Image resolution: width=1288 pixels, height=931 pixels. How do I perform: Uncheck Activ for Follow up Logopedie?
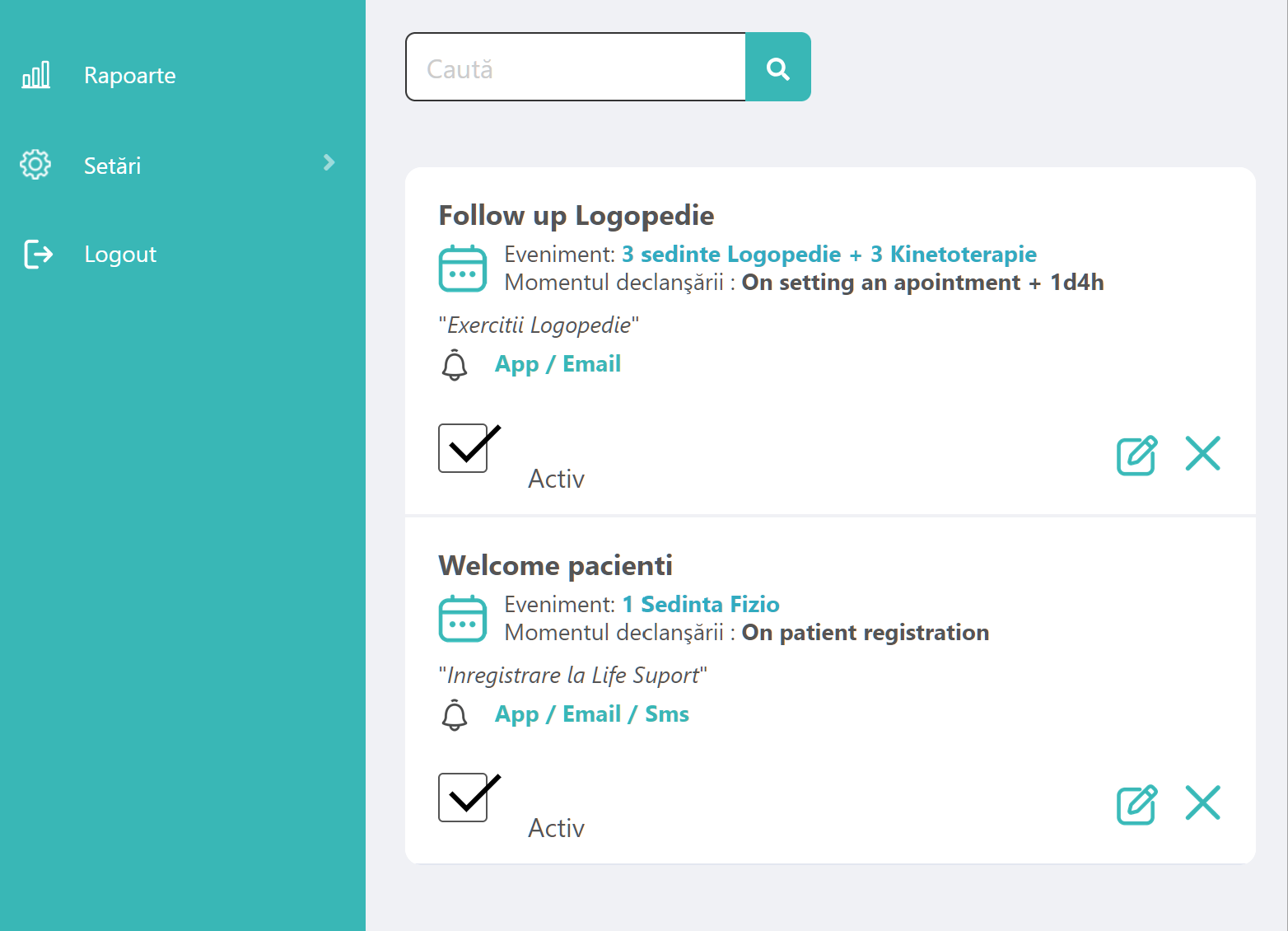pos(463,448)
